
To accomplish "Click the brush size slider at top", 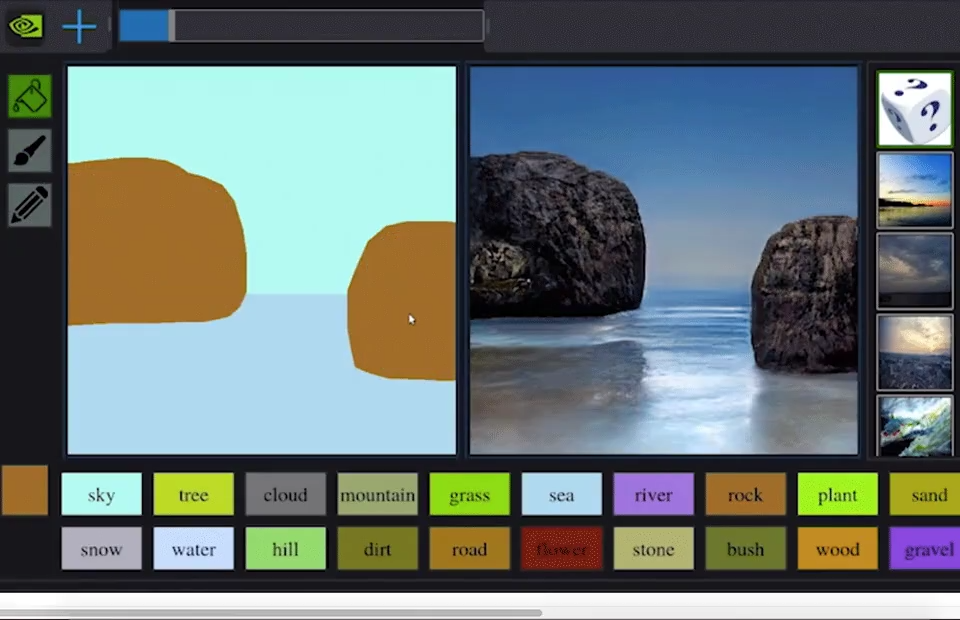I will [x=302, y=26].
